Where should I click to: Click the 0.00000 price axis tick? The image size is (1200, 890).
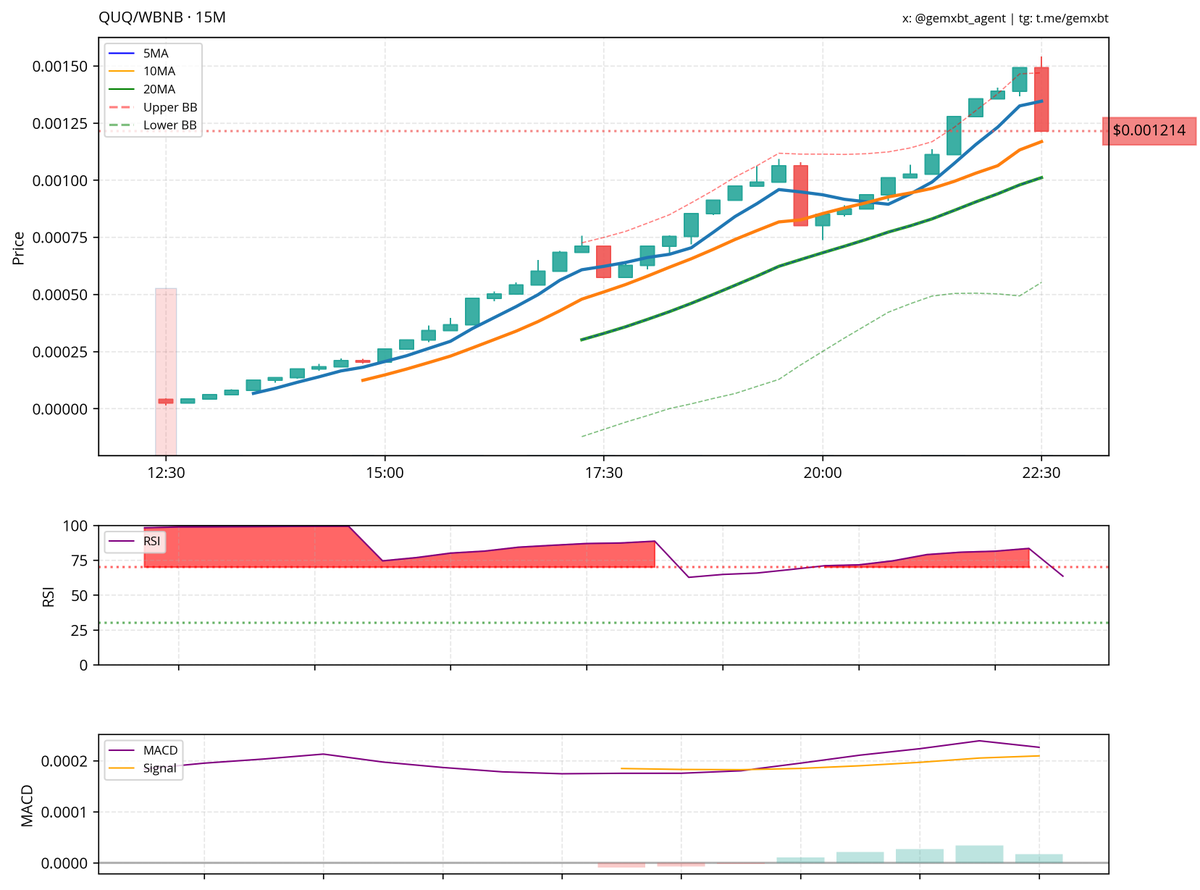[62, 409]
